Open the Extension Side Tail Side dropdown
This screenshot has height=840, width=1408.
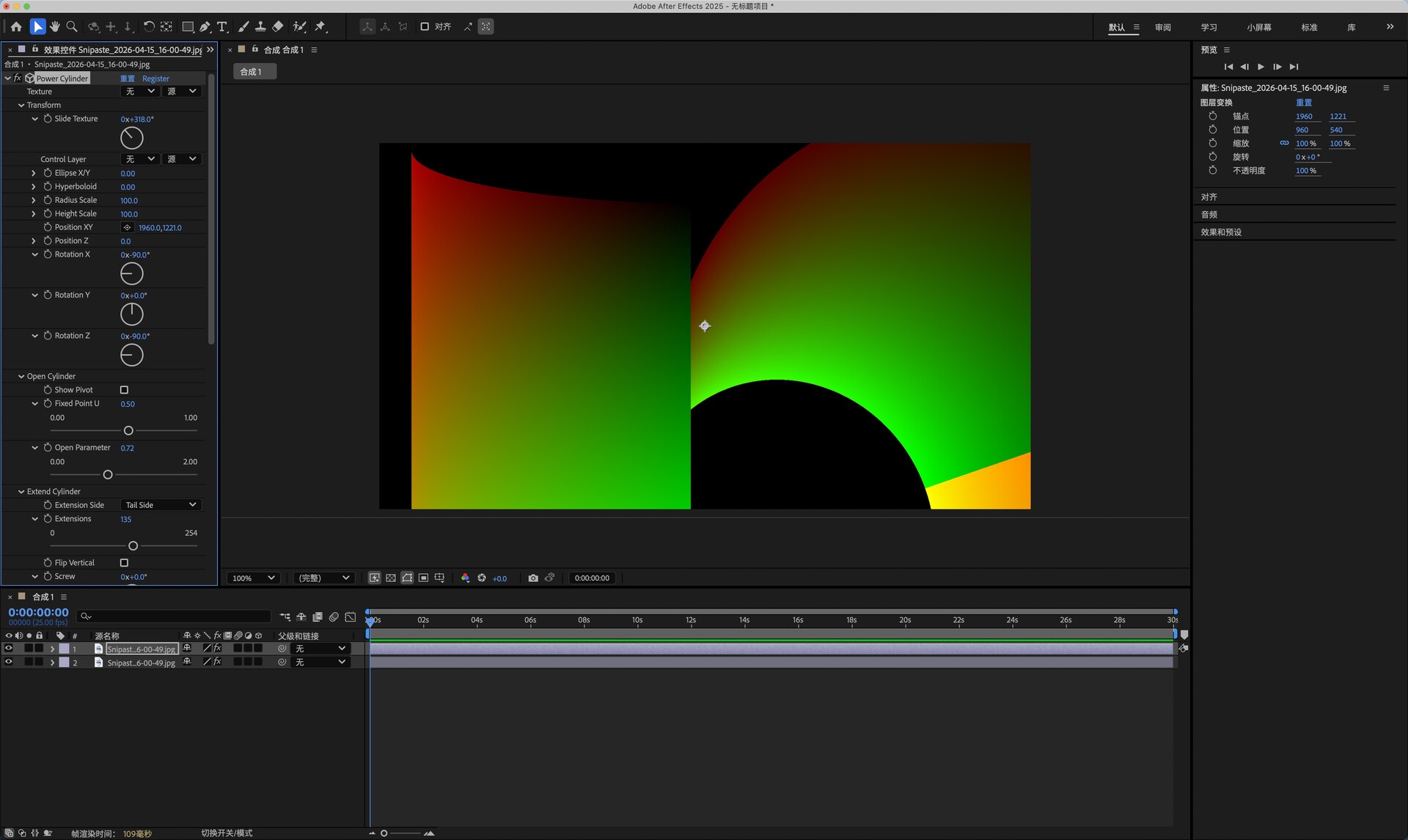161,505
